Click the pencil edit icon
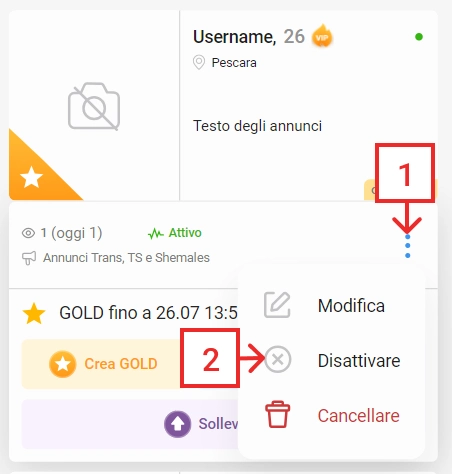The height and width of the screenshot is (474, 452). (x=277, y=305)
